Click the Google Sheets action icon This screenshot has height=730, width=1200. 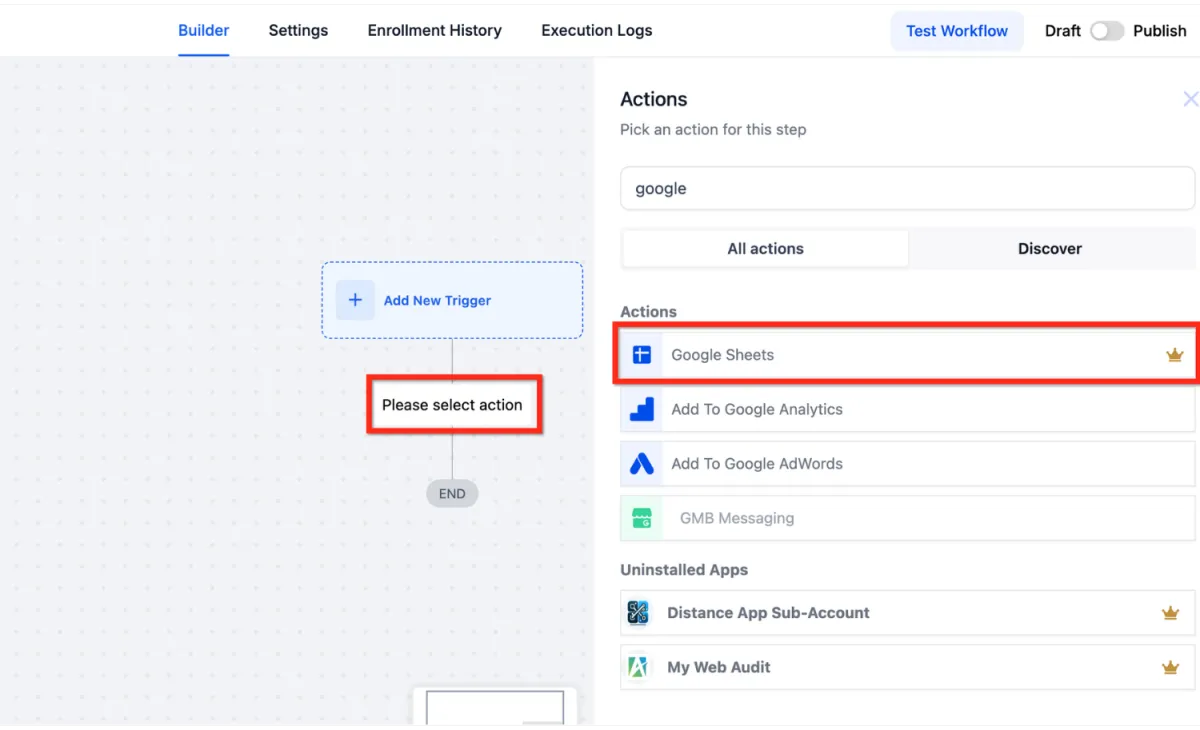tap(642, 355)
